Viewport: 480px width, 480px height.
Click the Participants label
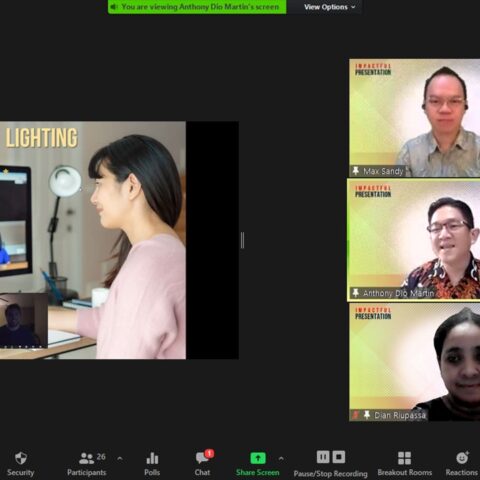[87, 473]
